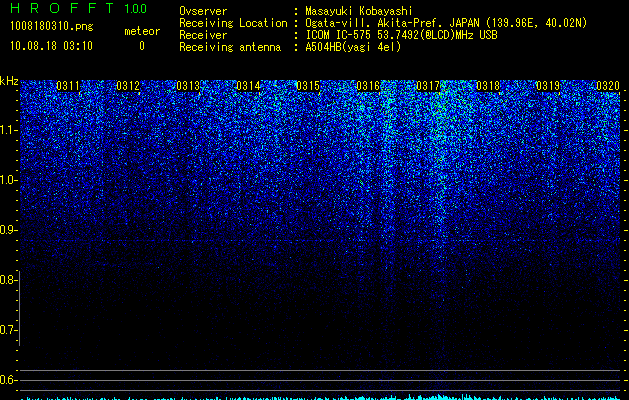Select the file name 1008180310.png
The height and width of the screenshot is (400, 629).
[52, 26]
